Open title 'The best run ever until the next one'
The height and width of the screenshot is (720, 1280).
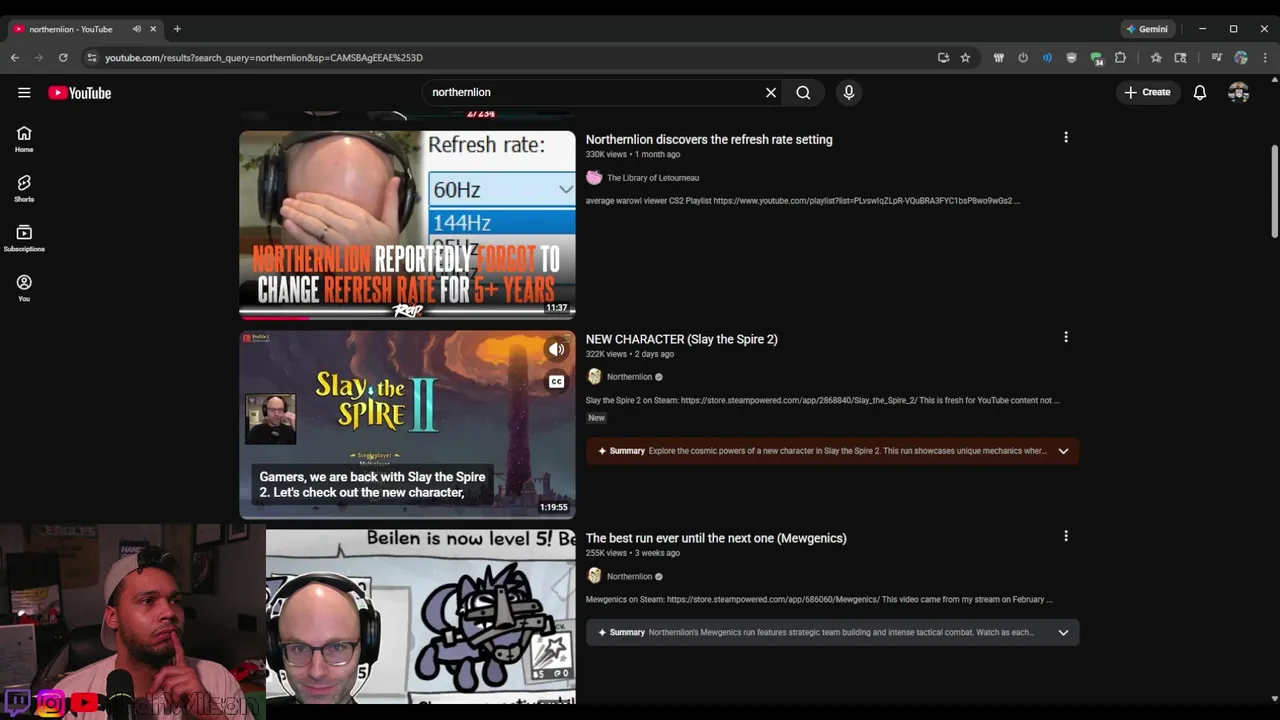pyautogui.click(x=716, y=538)
